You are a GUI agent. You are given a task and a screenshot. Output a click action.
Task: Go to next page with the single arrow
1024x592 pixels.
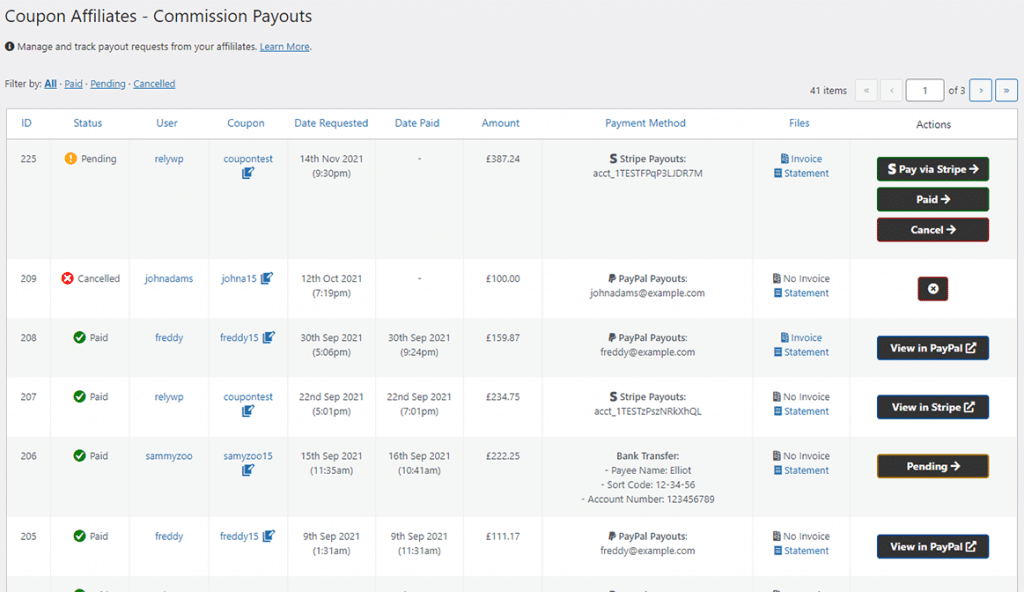click(x=980, y=90)
